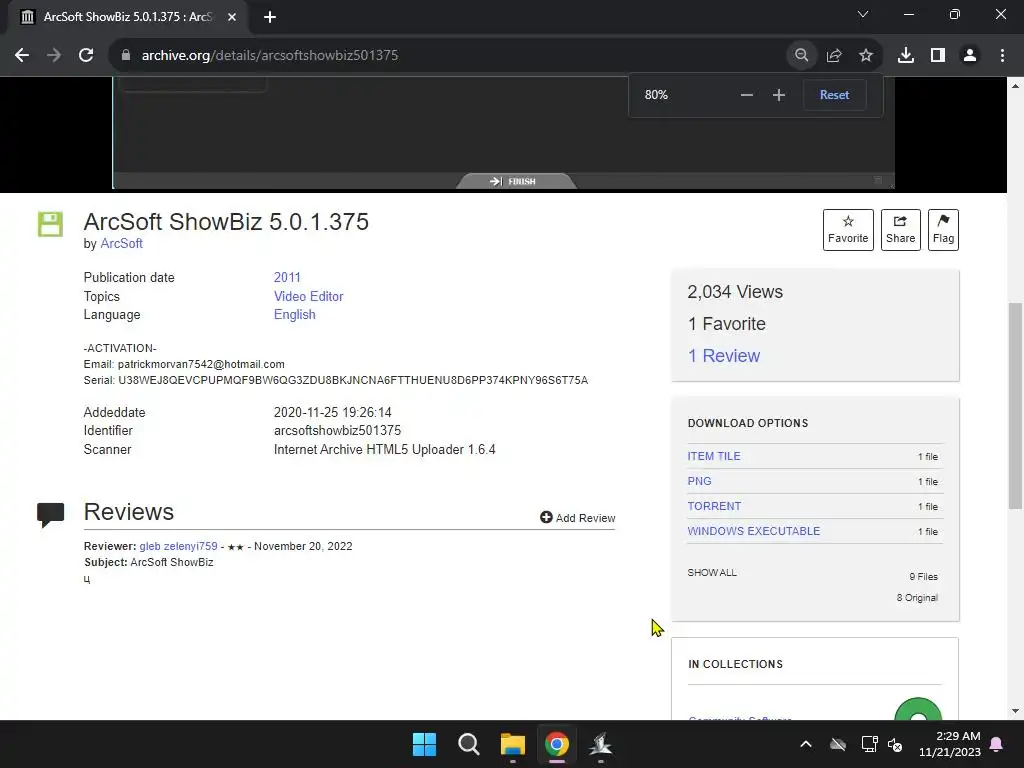Open the notification bell

[x=997, y=744]
